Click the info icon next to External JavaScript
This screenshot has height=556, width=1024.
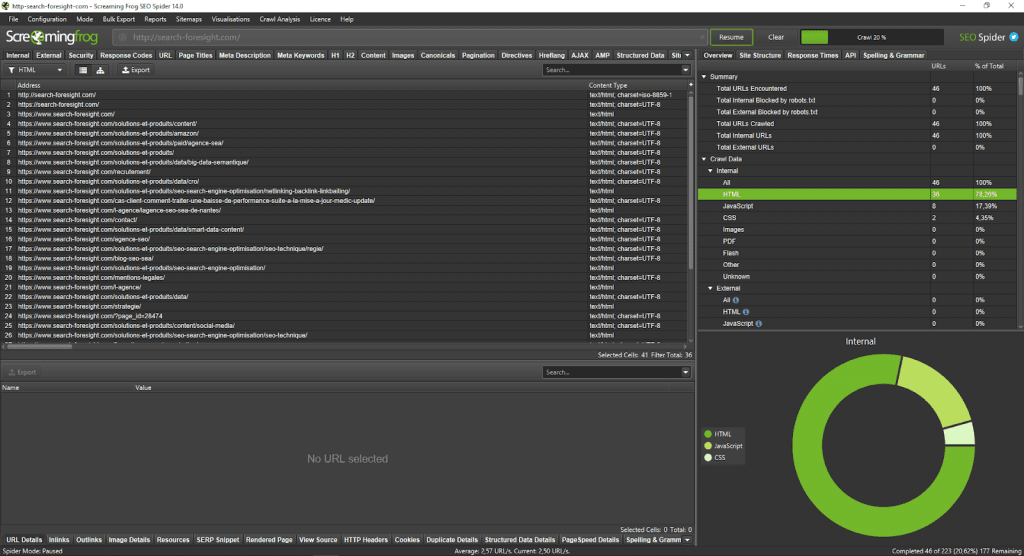[759, 323]
